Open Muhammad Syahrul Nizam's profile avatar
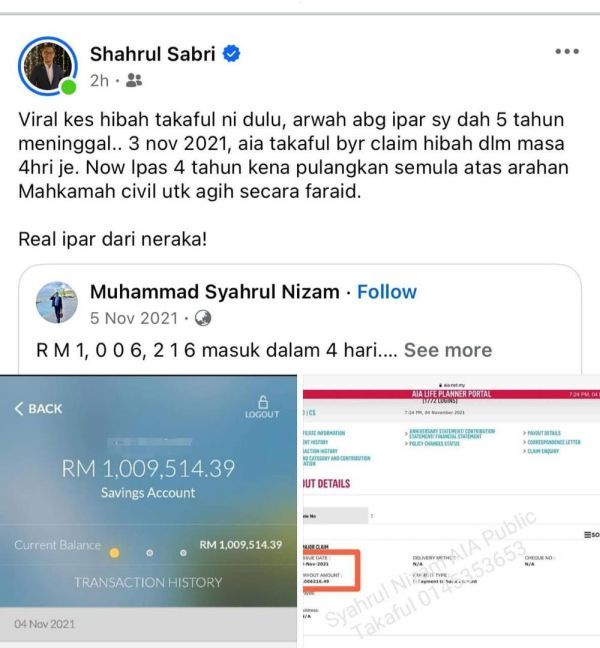The image size is (600, 648). 57,302
